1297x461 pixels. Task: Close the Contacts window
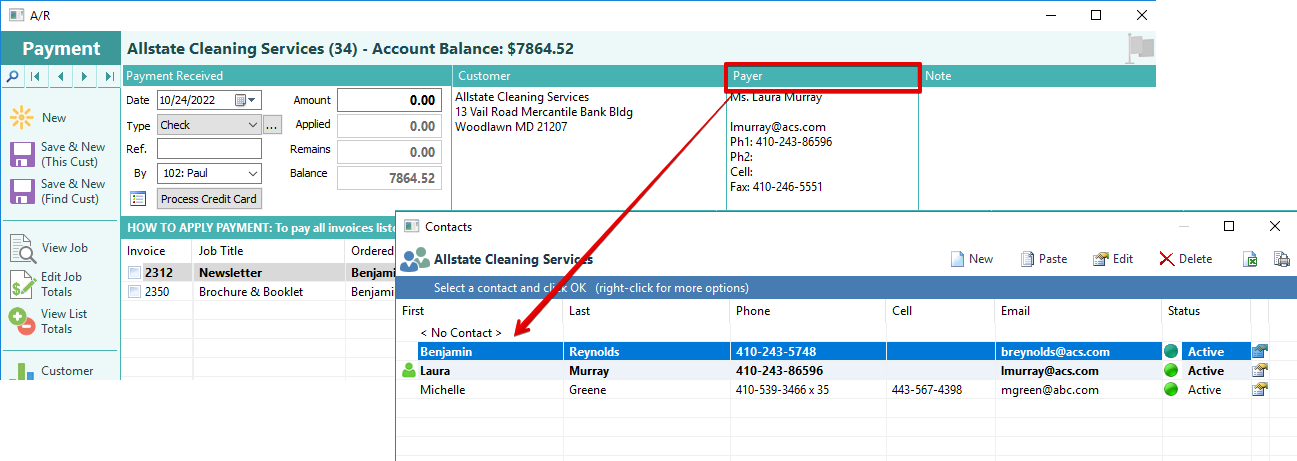1275,226
